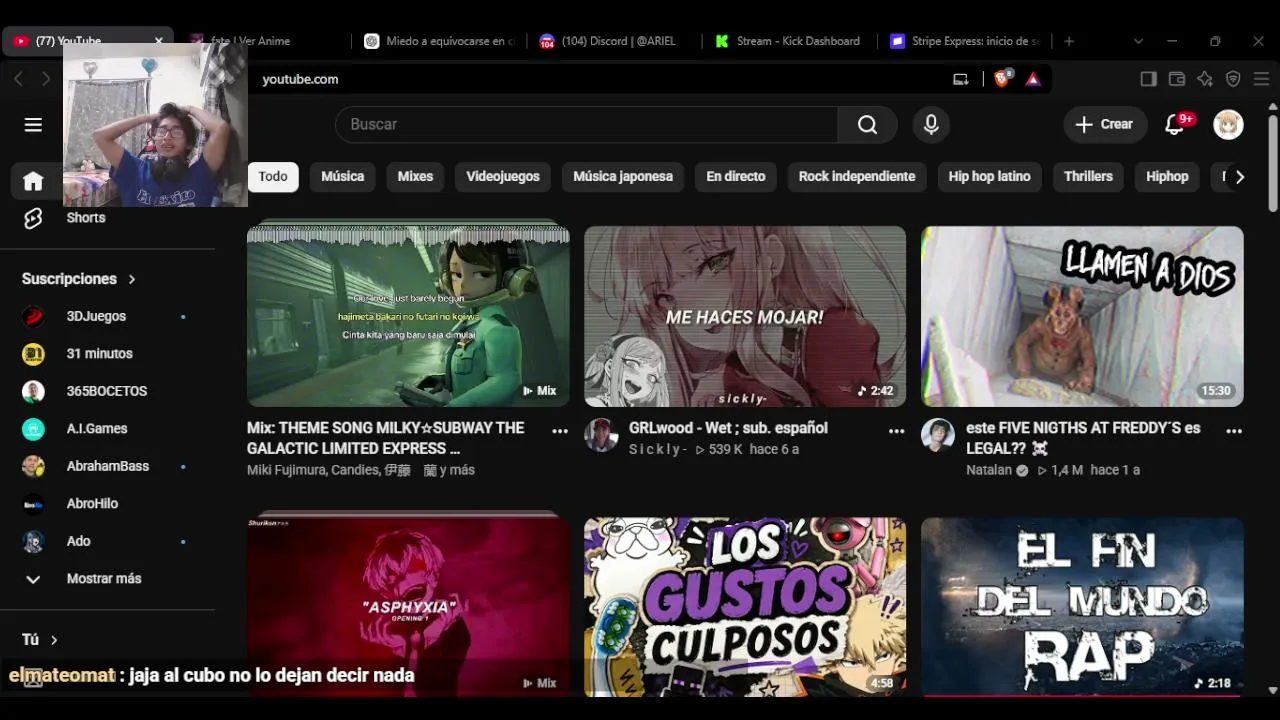Open the 3DJuegos channel avatar
The width and height of the screenshot is (1280, 720).
tap(33, 316)
